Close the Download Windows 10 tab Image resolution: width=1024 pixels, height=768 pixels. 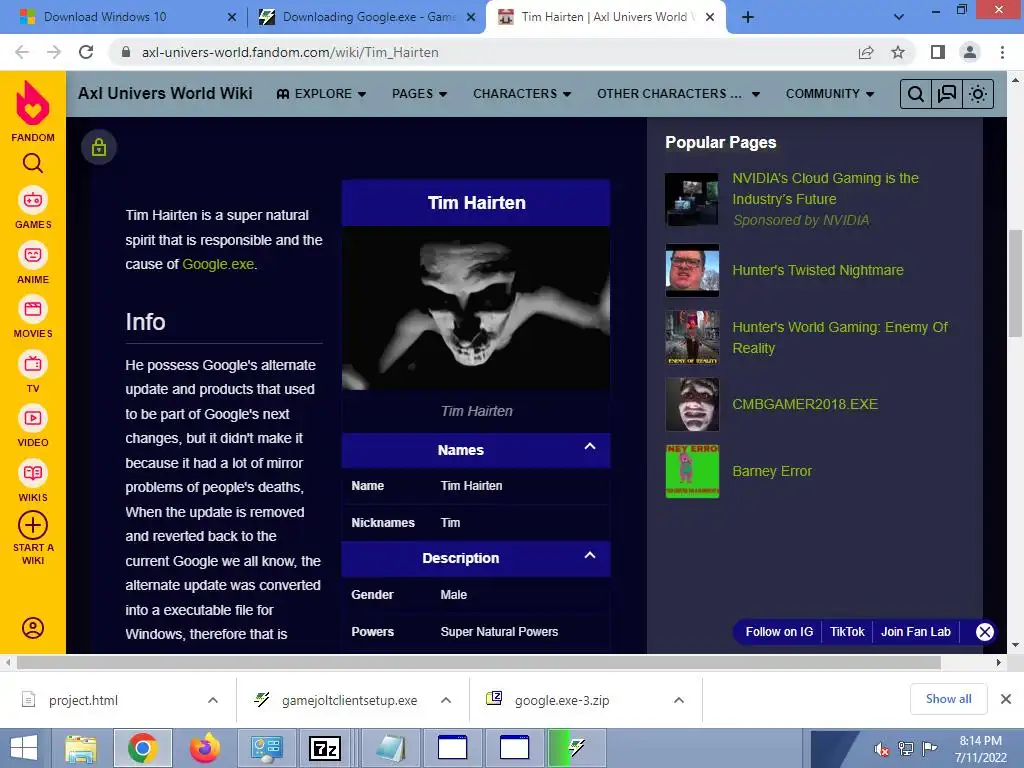[232, 17]
